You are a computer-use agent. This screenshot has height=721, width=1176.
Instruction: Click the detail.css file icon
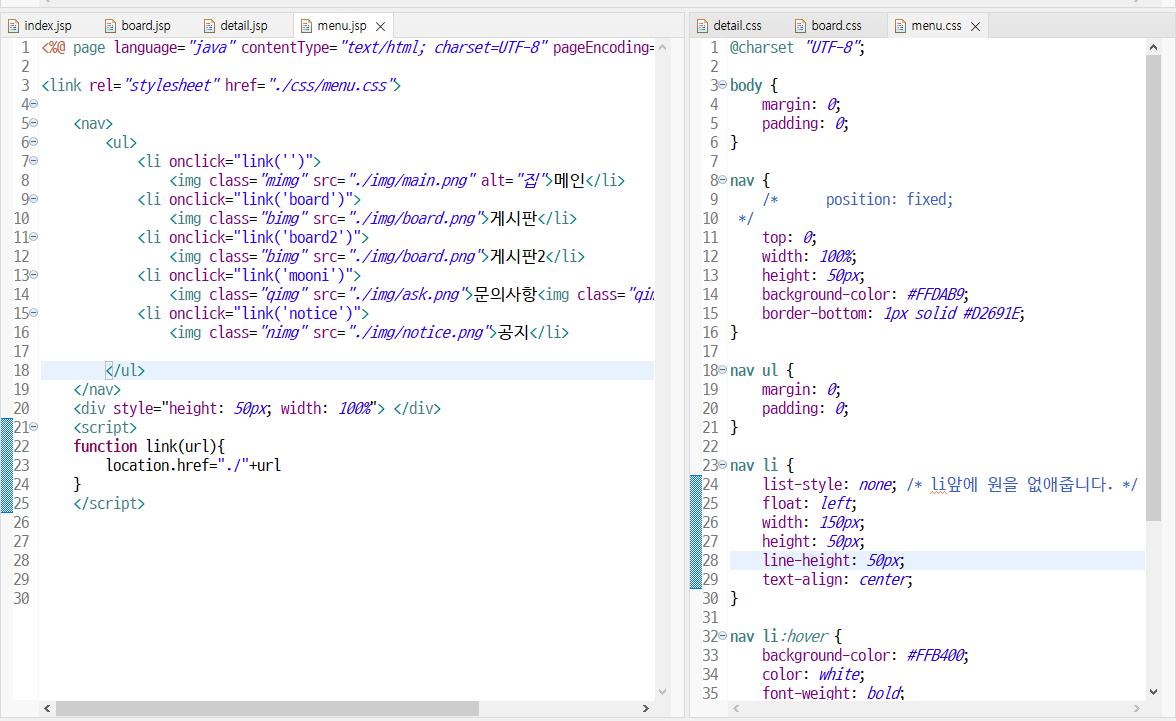click(702, 26)
